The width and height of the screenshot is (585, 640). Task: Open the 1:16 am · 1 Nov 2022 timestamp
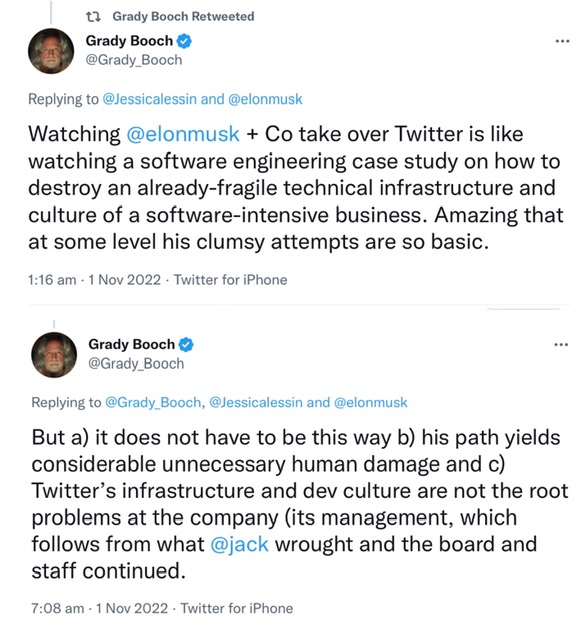click(x=94, y=280)
